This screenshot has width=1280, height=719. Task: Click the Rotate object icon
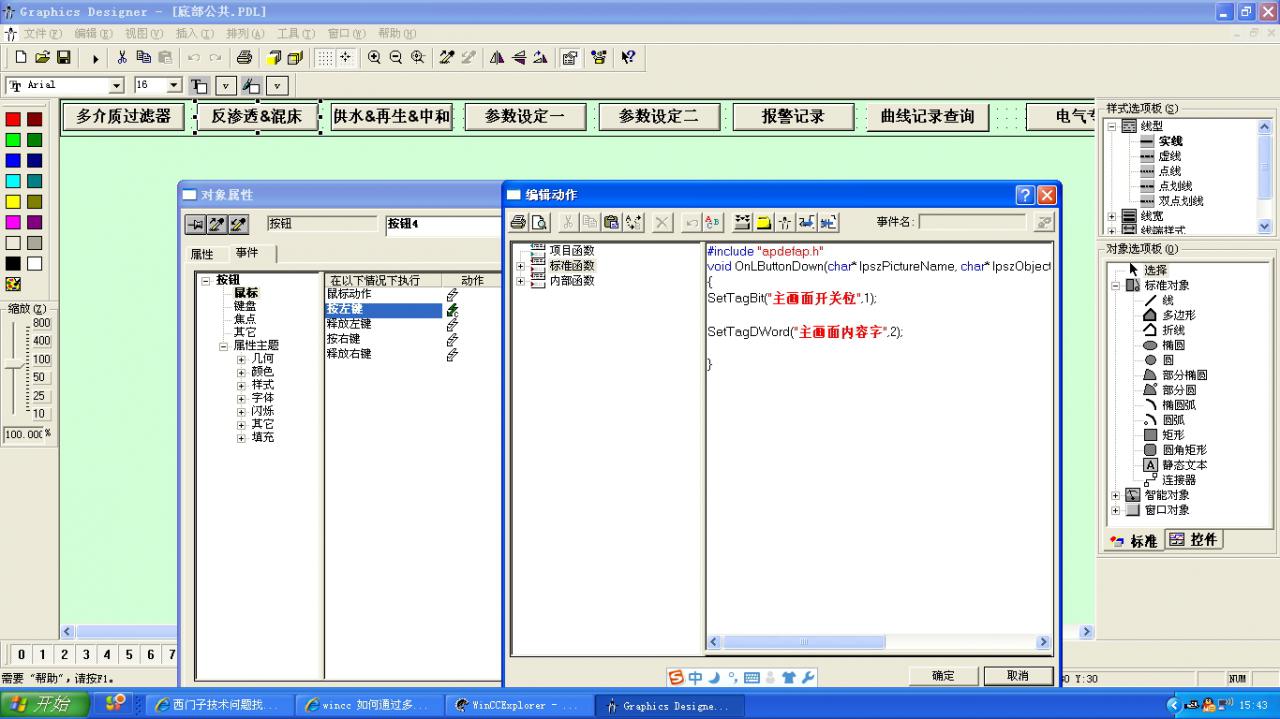click(540, 58)
